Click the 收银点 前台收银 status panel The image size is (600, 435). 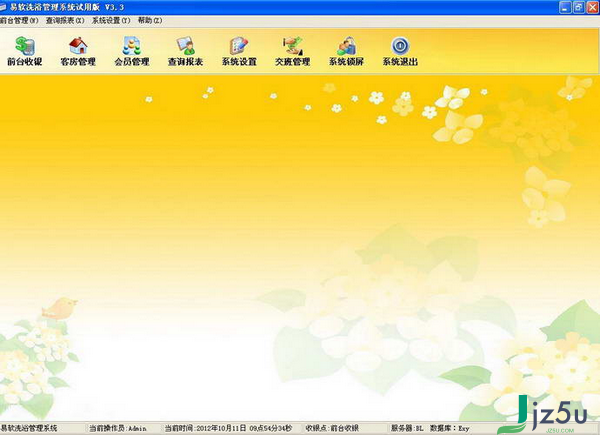tap(330, 428)
